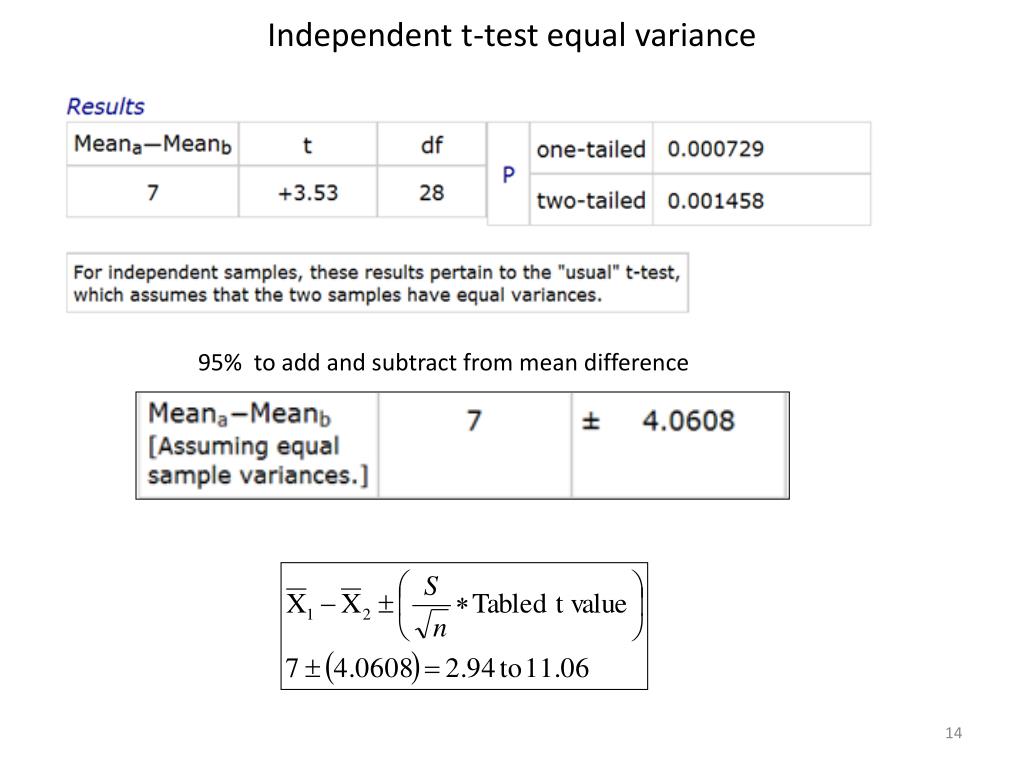Select the mean difference value 7 in the results table
Viewport: 1024px width, 768px height.
pyautogui.click(x=152, y=192)
